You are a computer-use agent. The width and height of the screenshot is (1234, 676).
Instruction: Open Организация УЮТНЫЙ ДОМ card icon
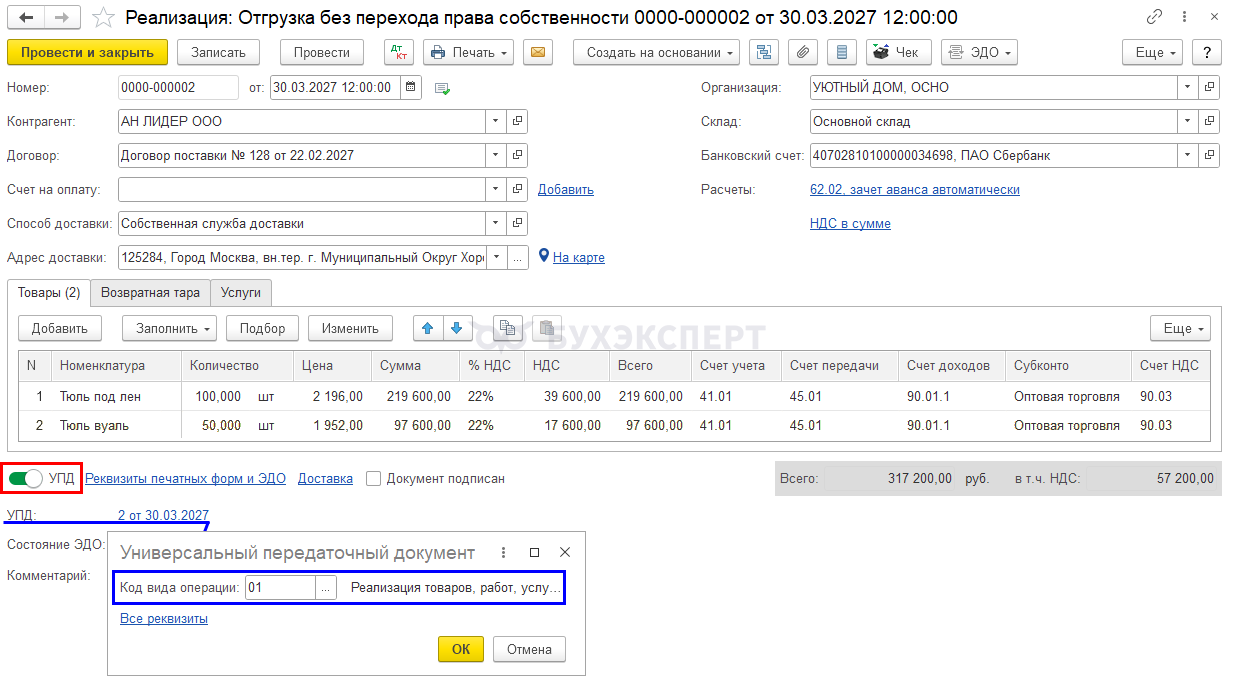[x=1209, y=87]
